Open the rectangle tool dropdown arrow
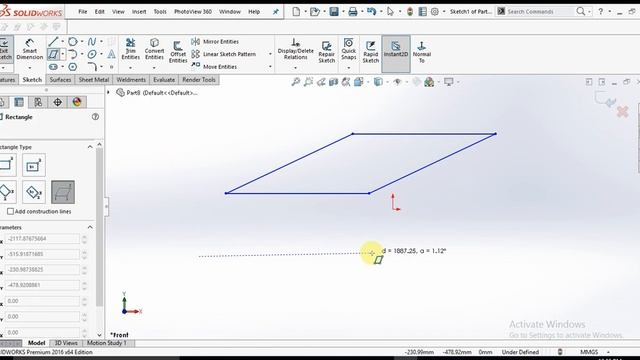Screen dimensions: 640x360 (x=62, y=54)
